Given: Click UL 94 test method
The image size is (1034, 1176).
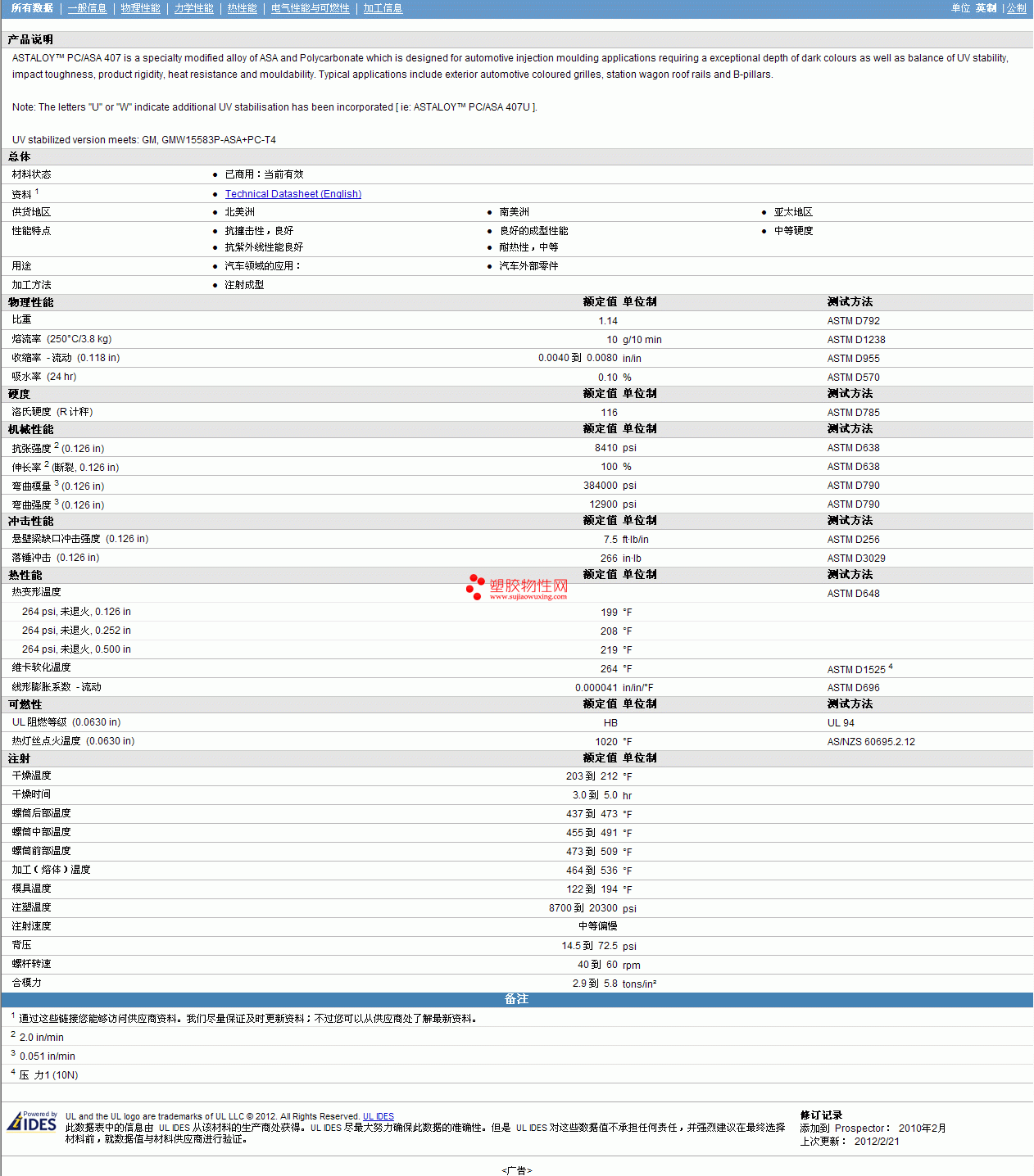Looking at the screenshot, I should (841, 723).
